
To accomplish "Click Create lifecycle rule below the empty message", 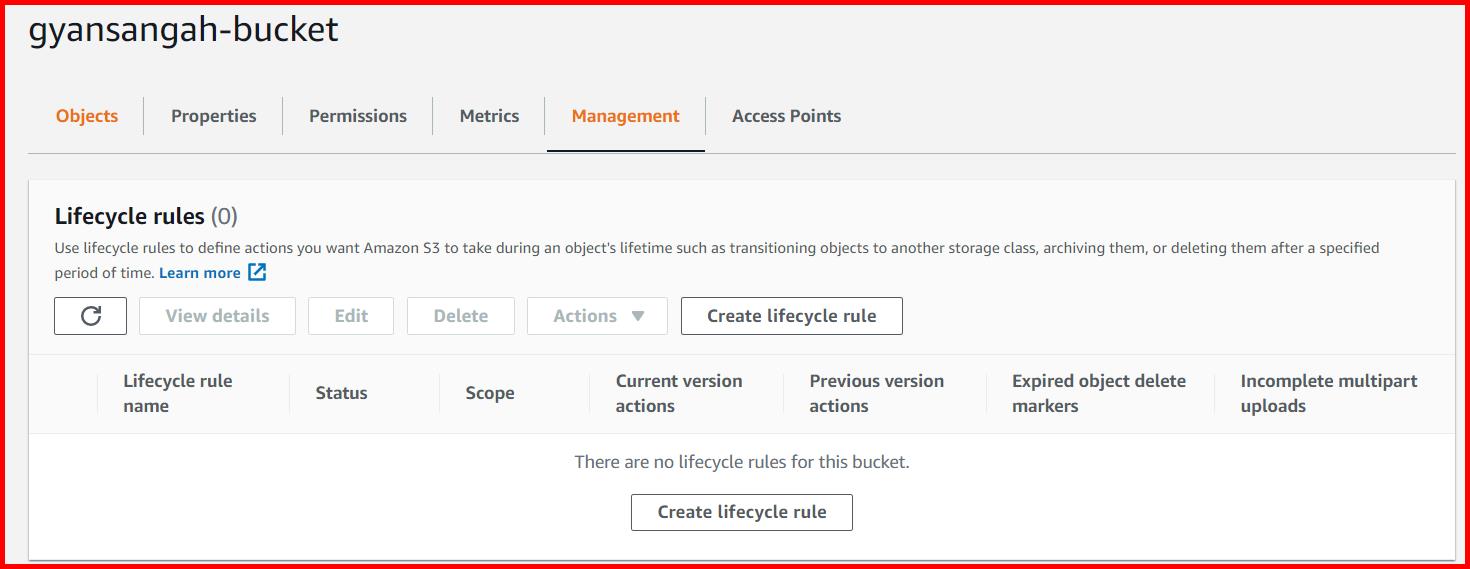I will point(742,512).
